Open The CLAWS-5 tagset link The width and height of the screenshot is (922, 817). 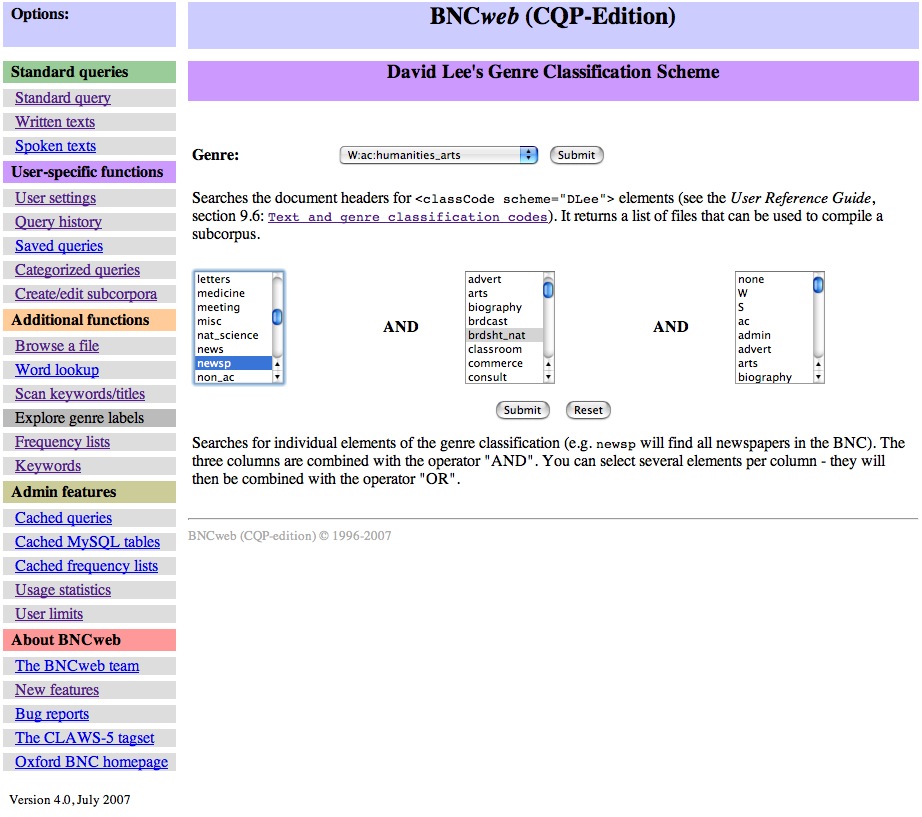pyautogui.click(x=85, y=738)
